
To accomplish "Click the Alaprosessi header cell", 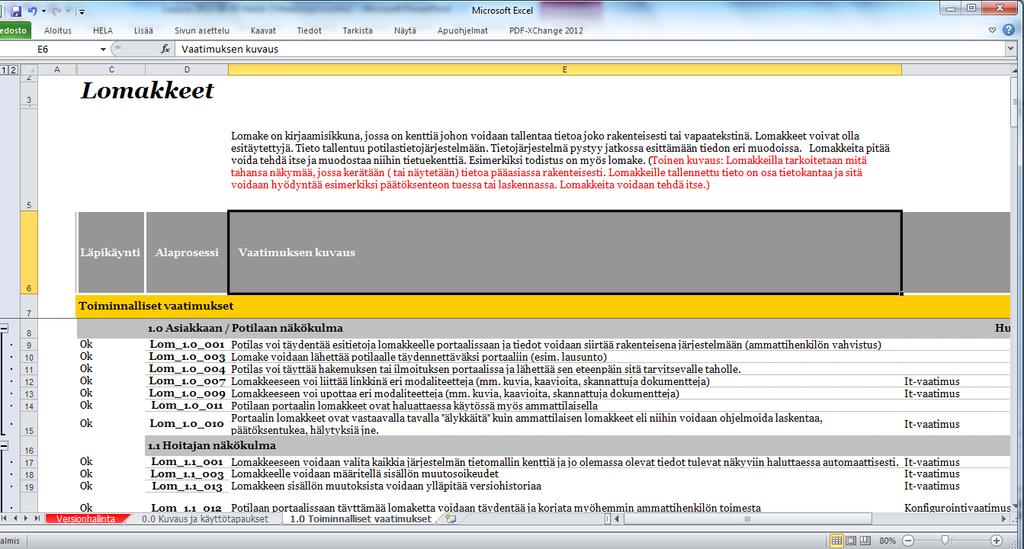I will (187, 253).
